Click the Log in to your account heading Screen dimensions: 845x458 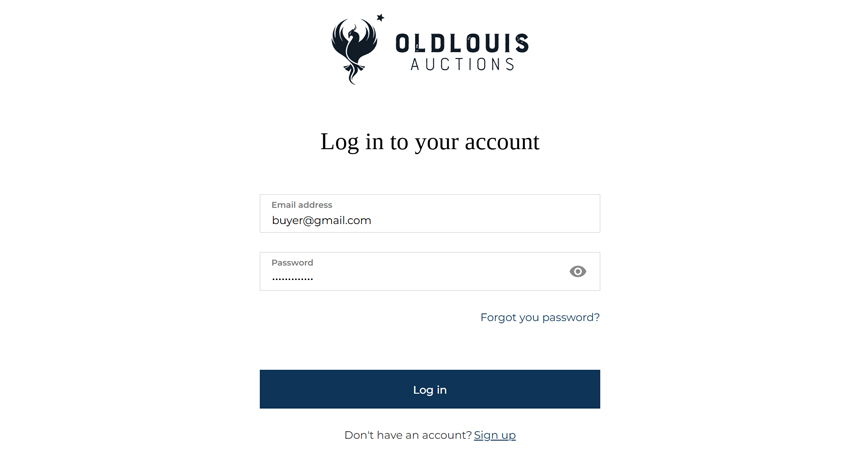(430, 142)
